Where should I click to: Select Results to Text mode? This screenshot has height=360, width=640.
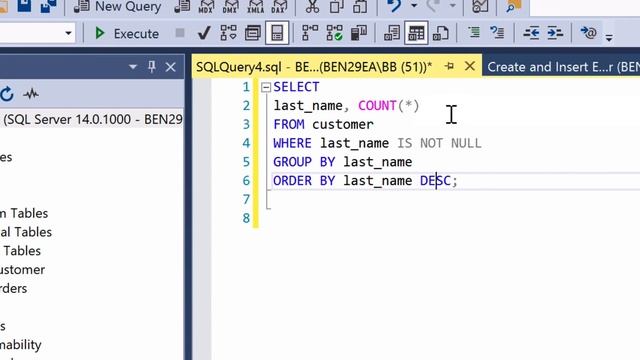click(x=392, y=33)
